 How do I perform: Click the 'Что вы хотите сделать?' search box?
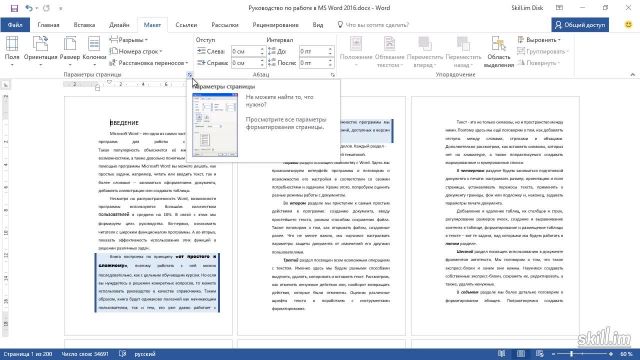click(x=373, y=25)
